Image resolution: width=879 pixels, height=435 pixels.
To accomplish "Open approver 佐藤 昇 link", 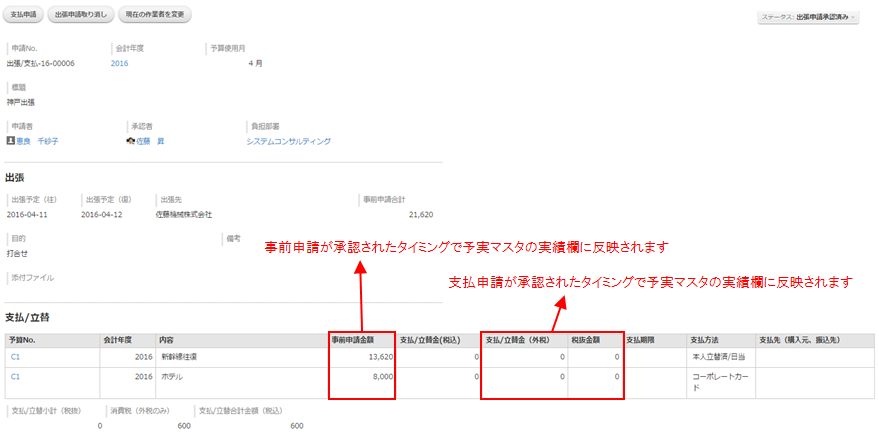I will point(150,141).
